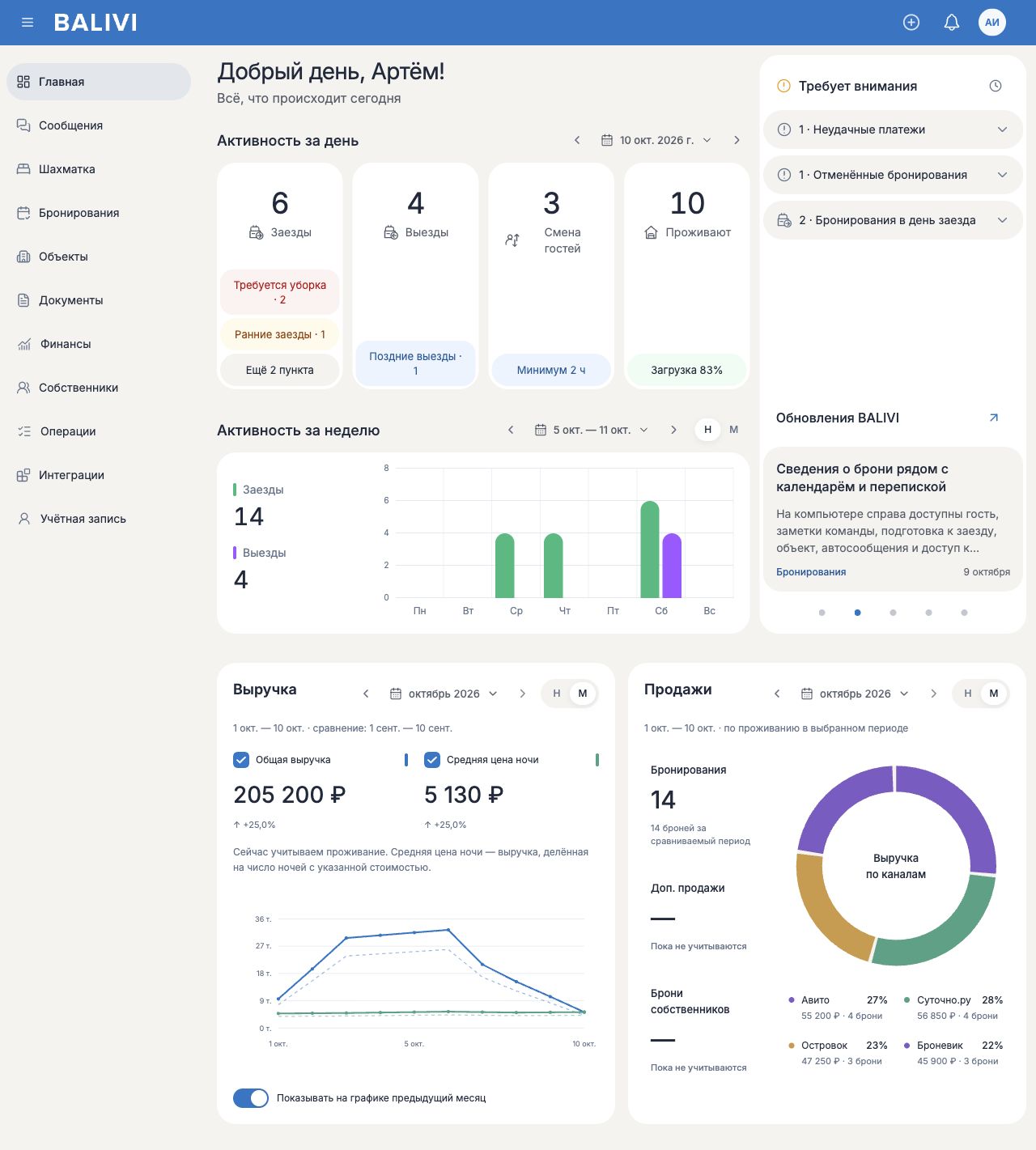Open октябрь 2026 dropdown in Продажи
The height and width of the screenshot is (1150, 1036).
856,694
